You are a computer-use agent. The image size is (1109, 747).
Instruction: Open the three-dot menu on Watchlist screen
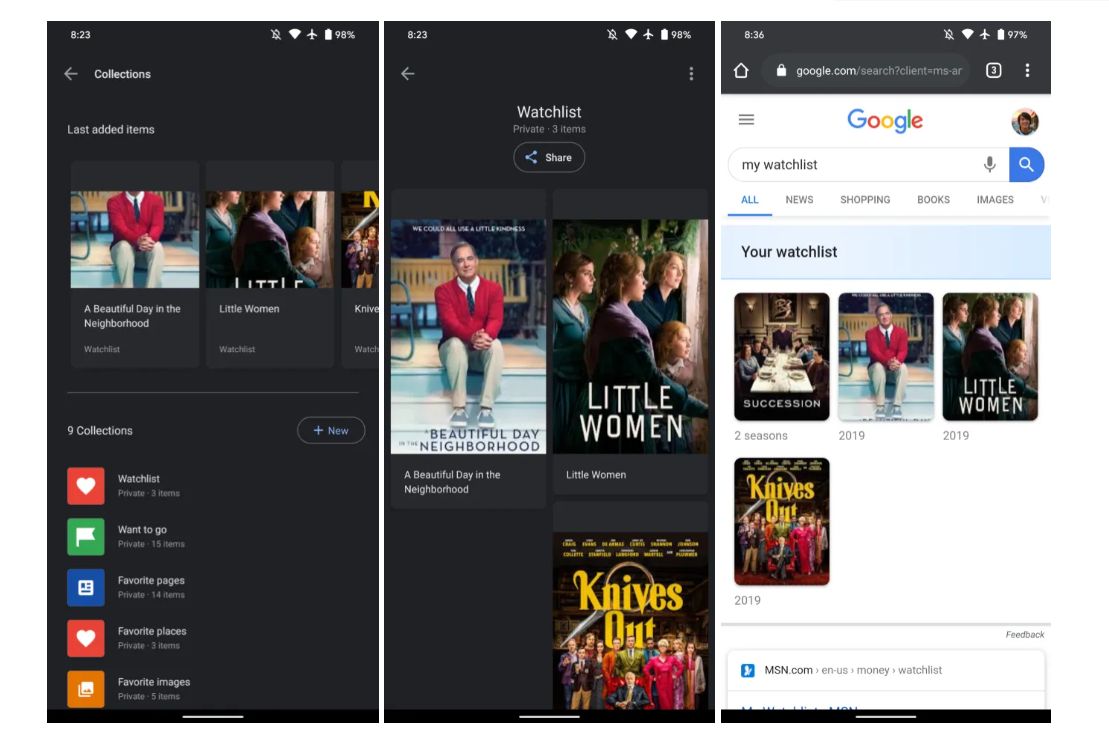[x=691, y=74]
